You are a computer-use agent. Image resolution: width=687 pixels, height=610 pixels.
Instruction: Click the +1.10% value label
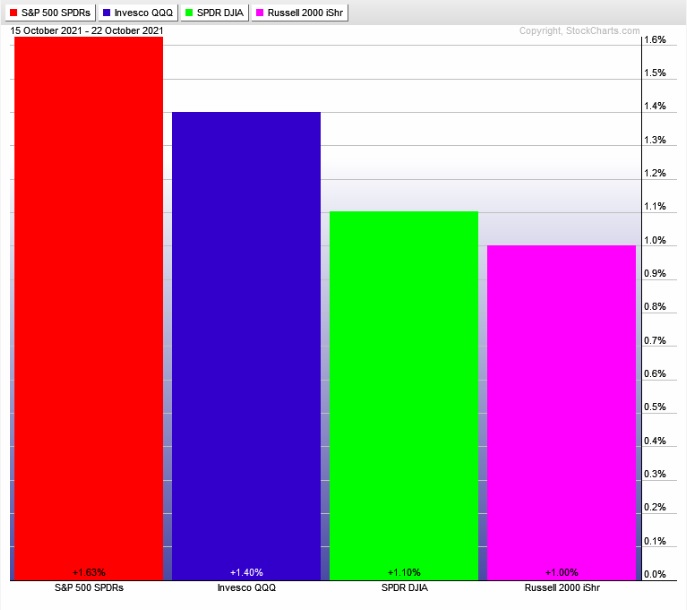point(404,572)
